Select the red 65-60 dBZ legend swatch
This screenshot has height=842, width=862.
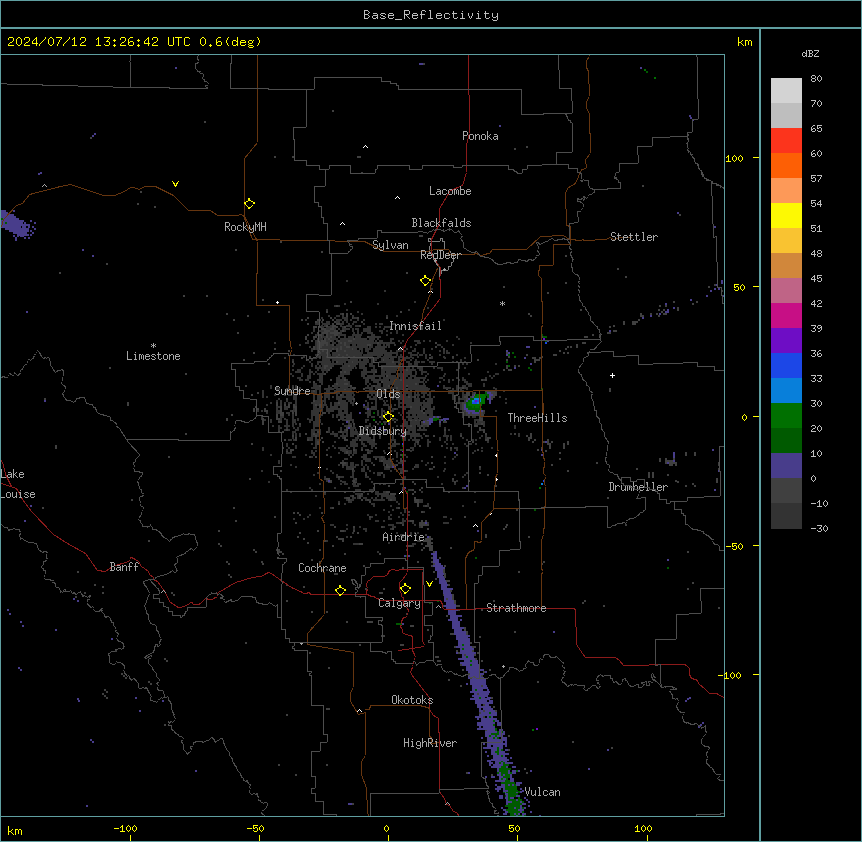coord(786,141)
